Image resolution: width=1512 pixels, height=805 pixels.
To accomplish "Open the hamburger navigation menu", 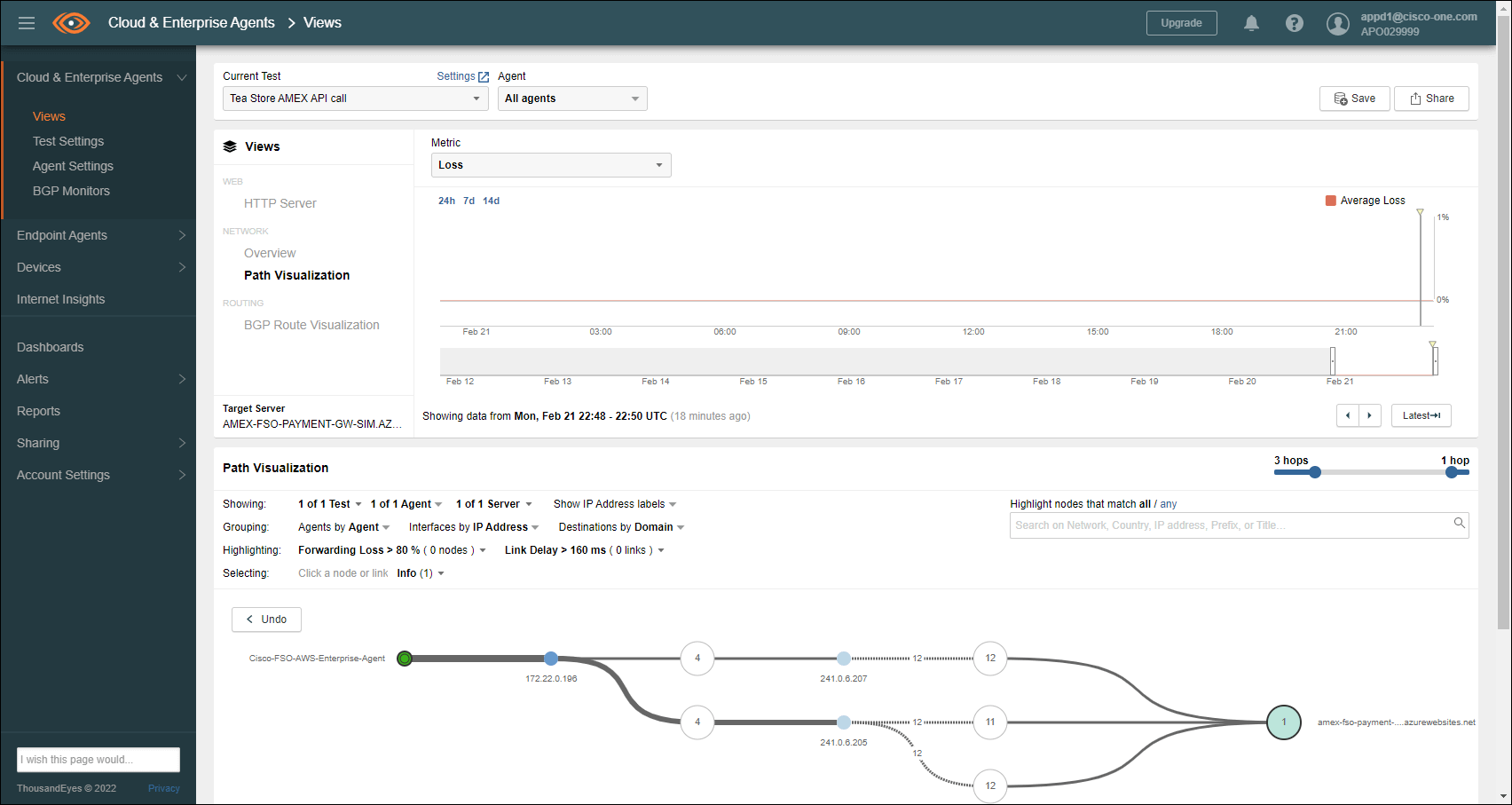I will click(x=27, y=23).
